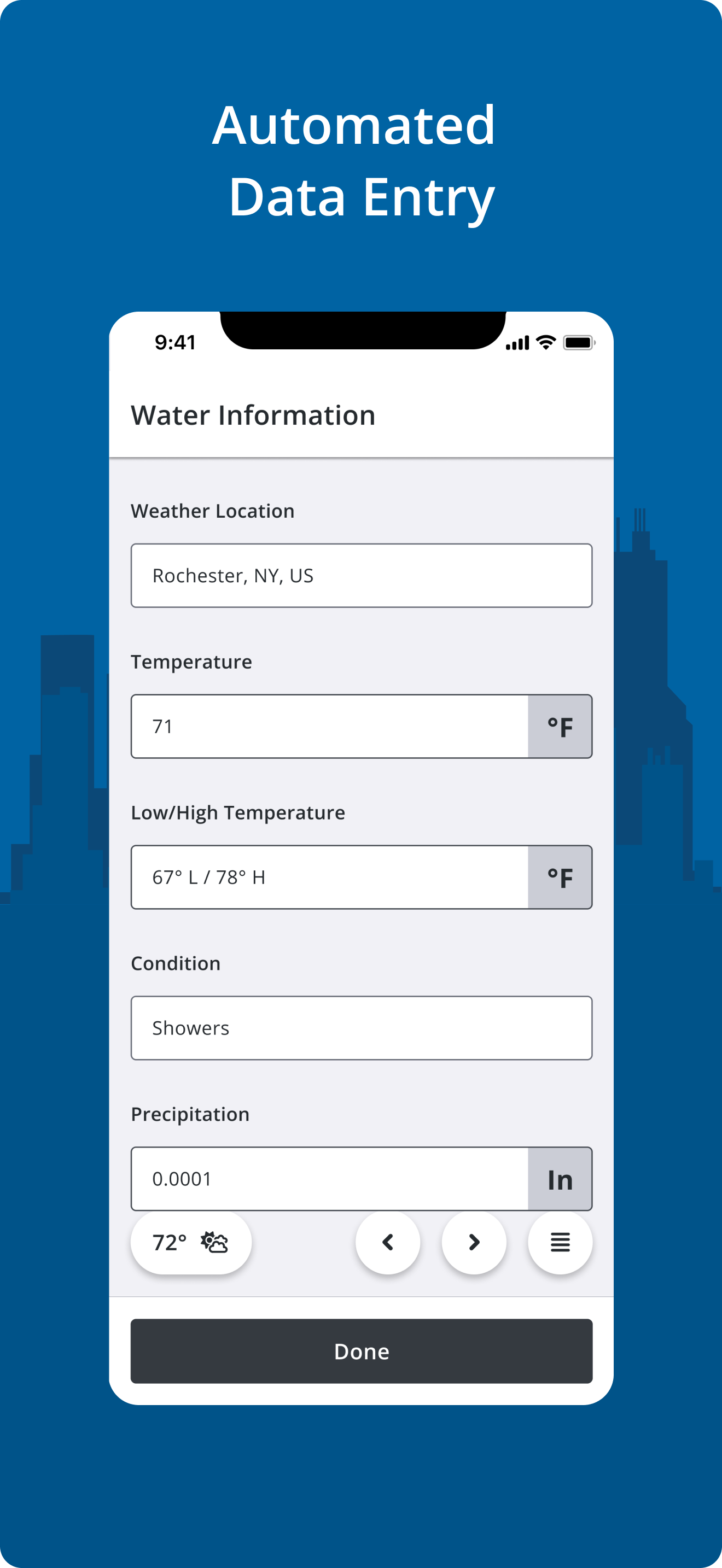Click the Done button
Image resolution: width=722 pixels, height=1568 pixels.
(x=362, y=1351)
